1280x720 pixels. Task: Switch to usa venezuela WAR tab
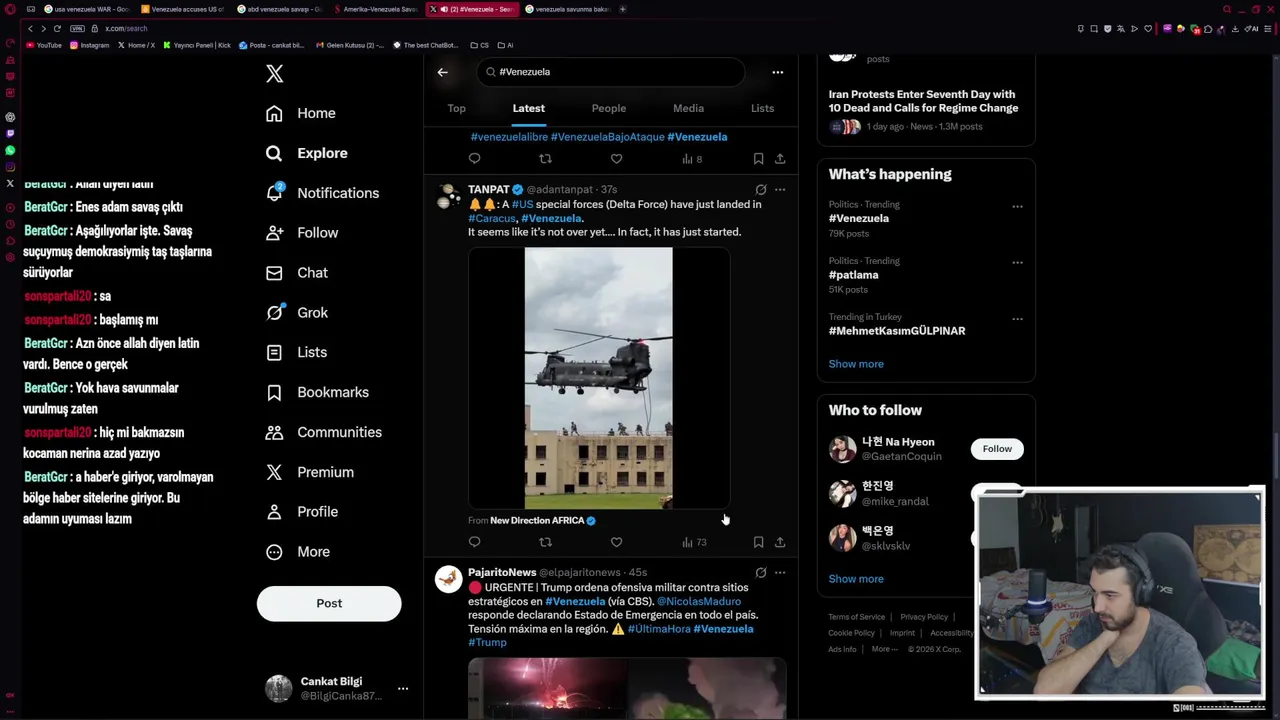coord(88,9)
